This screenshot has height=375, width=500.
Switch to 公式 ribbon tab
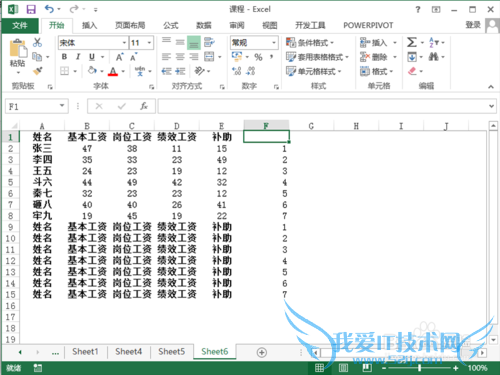171,25
